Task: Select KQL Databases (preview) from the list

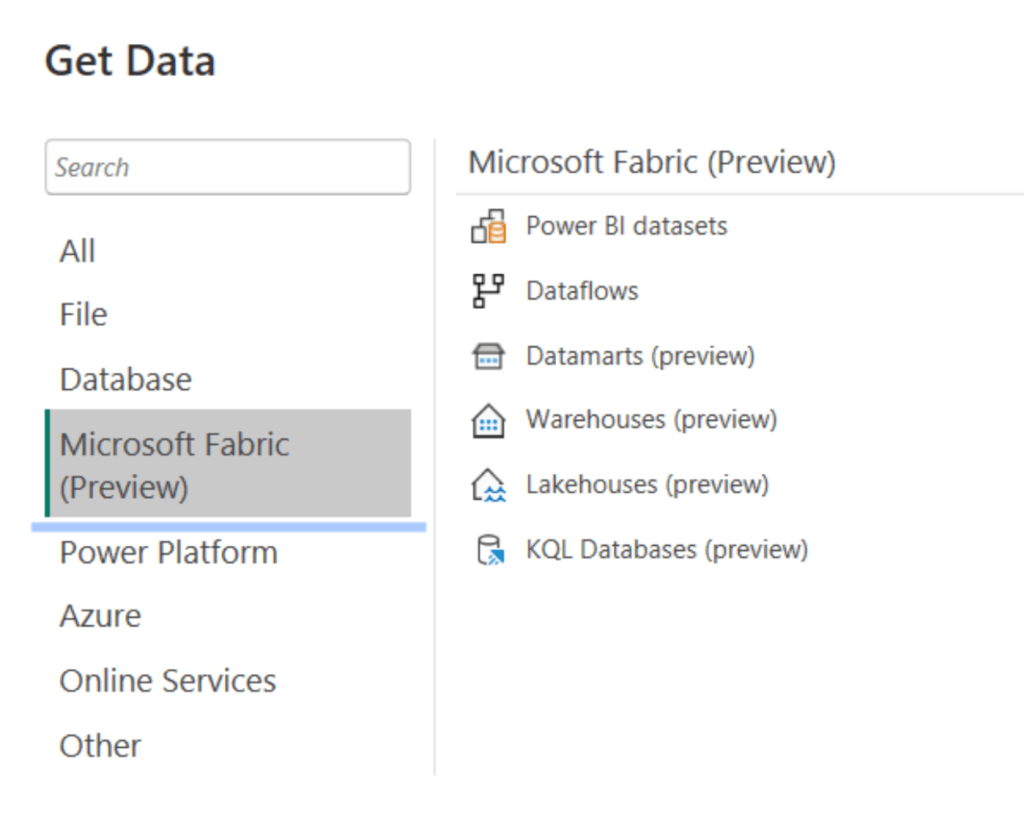Action: click(665, 549)
